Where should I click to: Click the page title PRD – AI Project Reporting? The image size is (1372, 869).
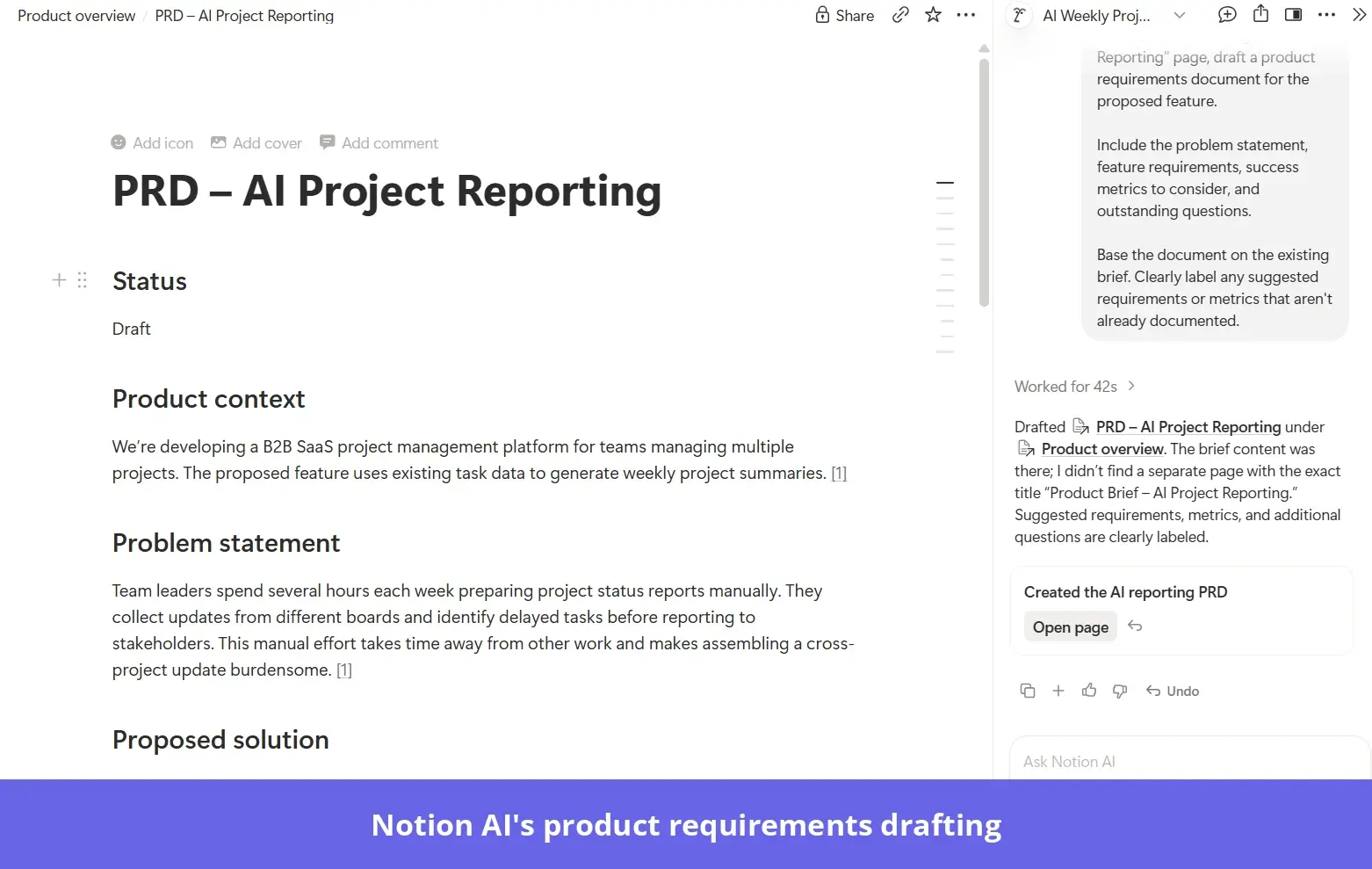click(387, 192)
